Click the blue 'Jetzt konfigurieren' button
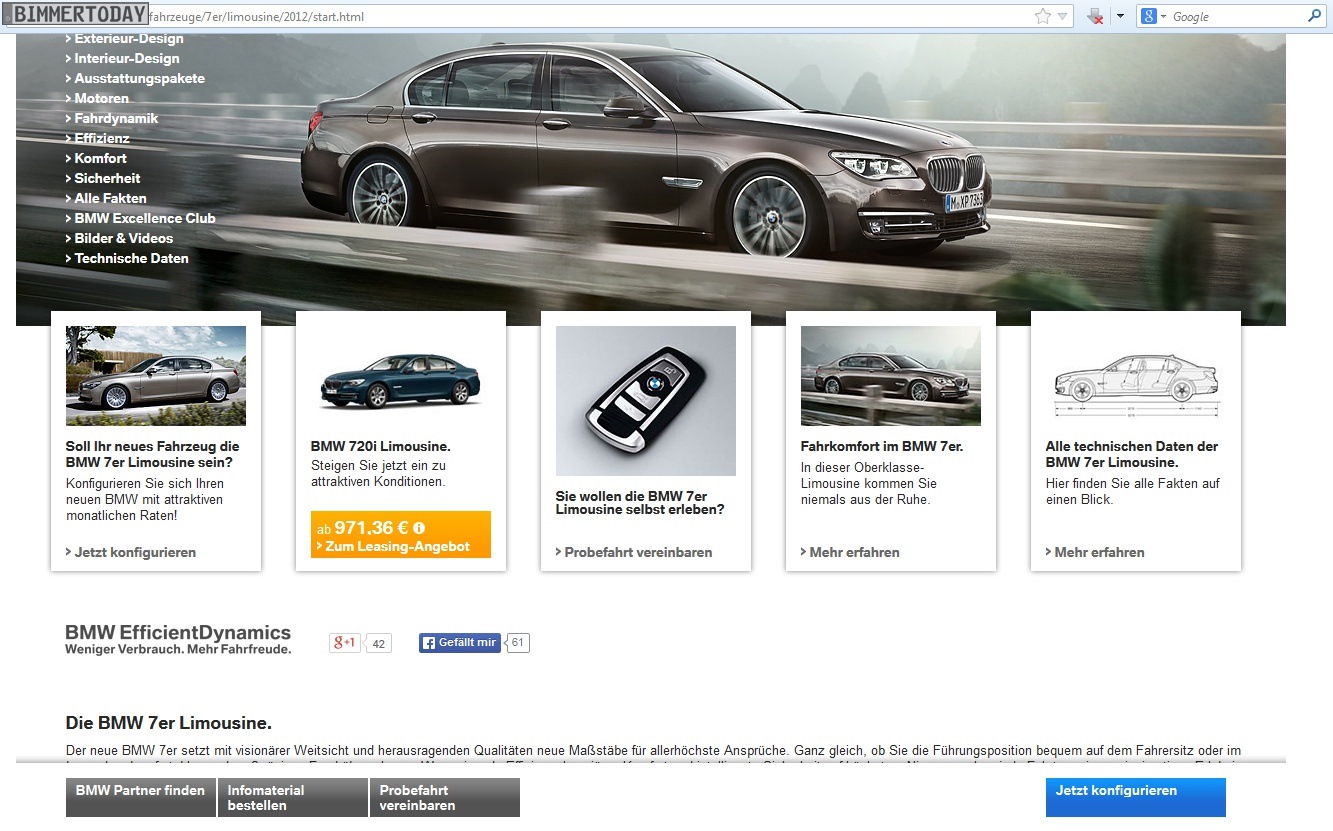1333x831 pixels. [1135, 797]
